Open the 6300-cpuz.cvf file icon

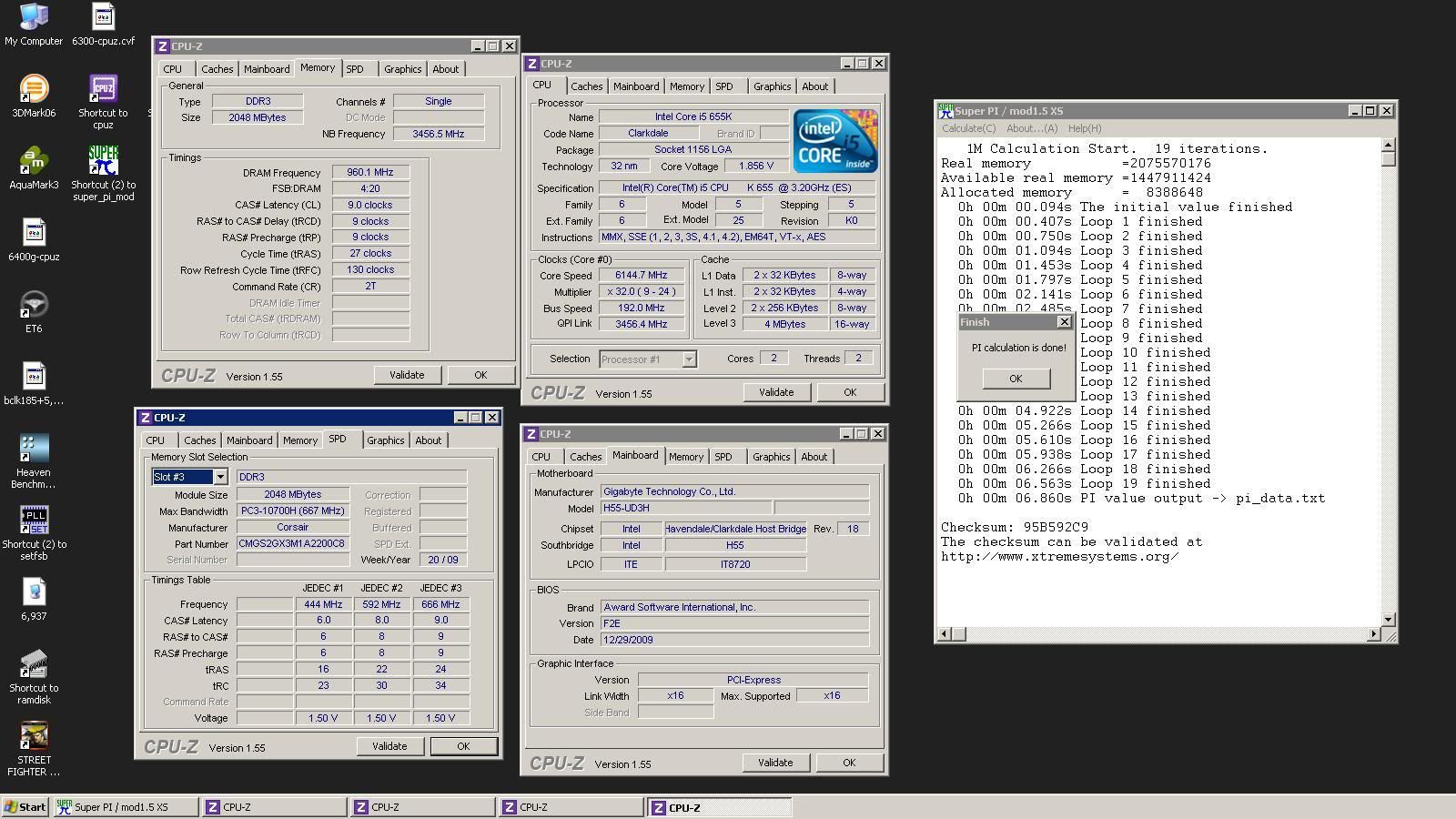(103, 18)
